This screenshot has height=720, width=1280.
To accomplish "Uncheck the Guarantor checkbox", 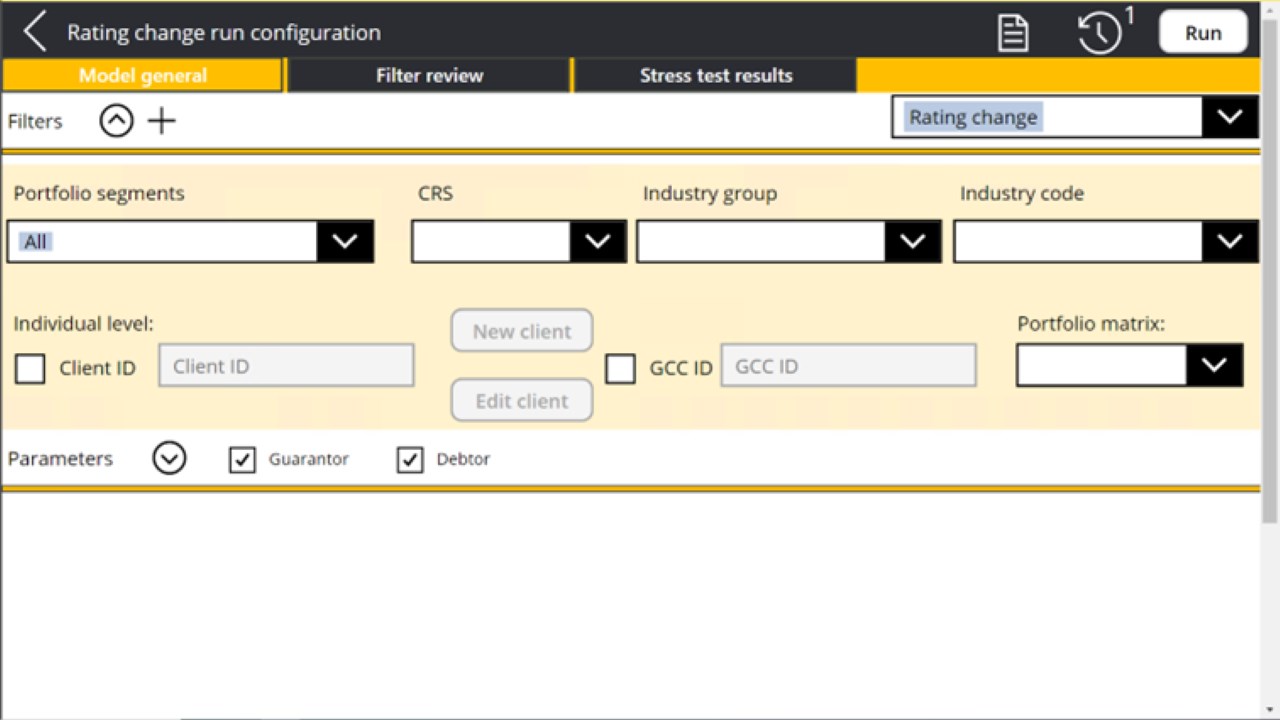I will [x=243, y=459].
